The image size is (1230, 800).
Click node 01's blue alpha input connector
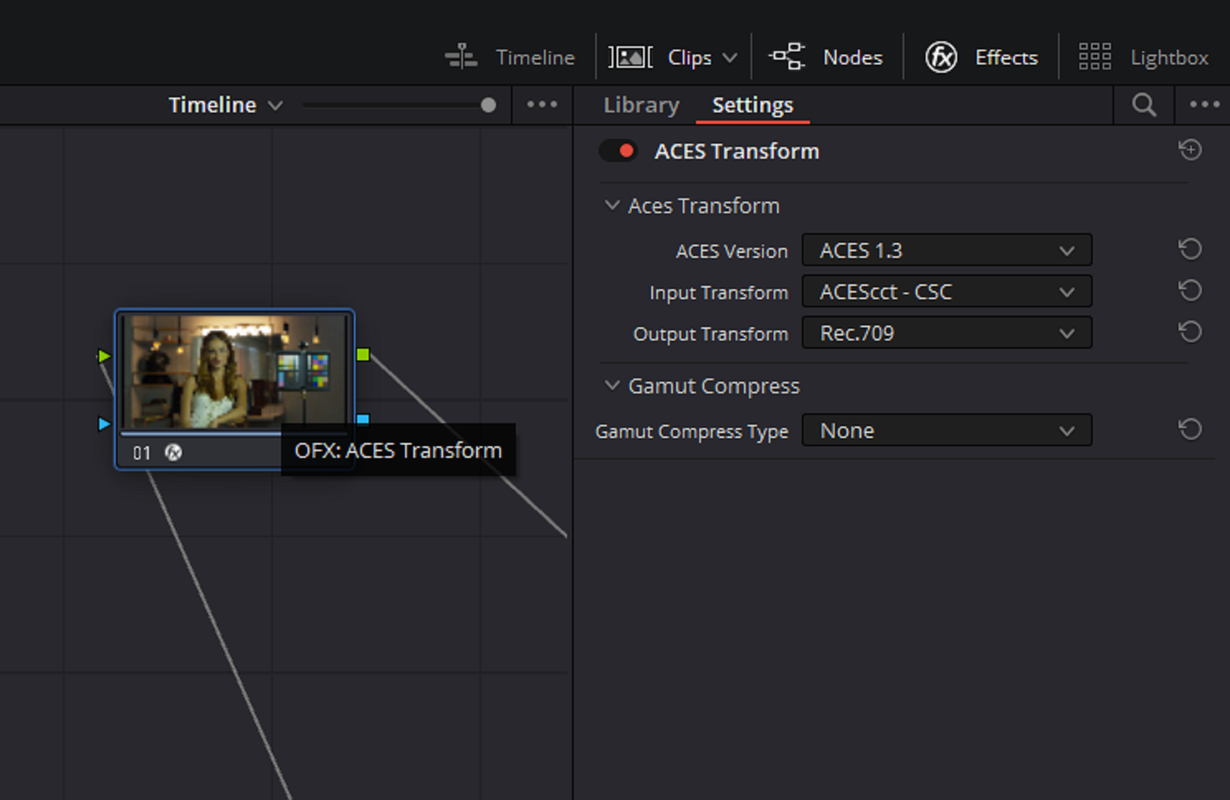pos(104,424)
